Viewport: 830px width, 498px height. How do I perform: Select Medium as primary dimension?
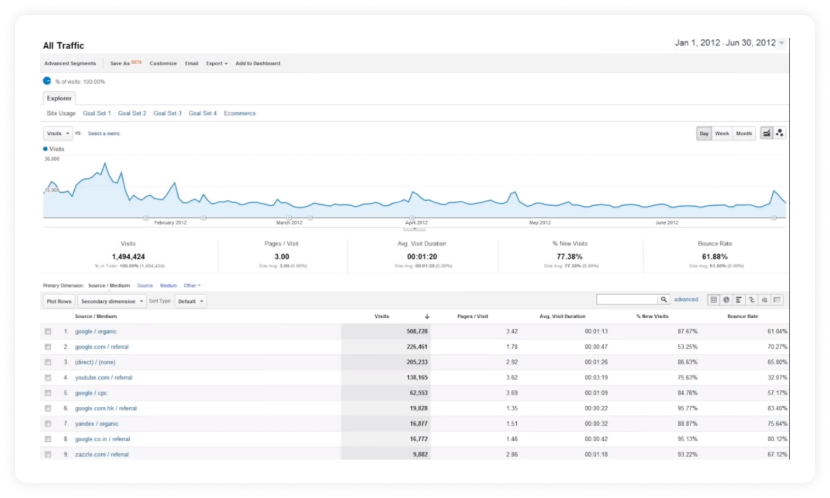(x=168, y=286)
